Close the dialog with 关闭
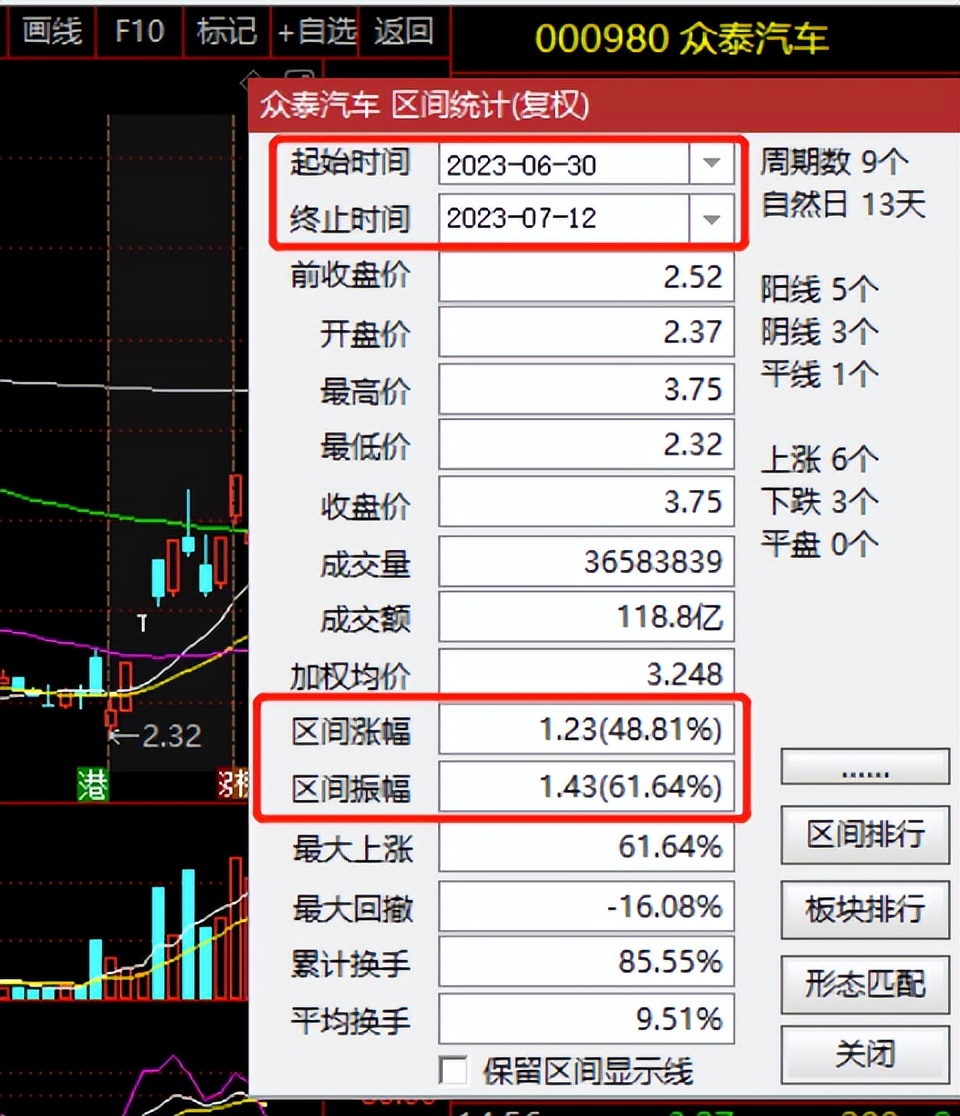 (x=864, y=1053)
